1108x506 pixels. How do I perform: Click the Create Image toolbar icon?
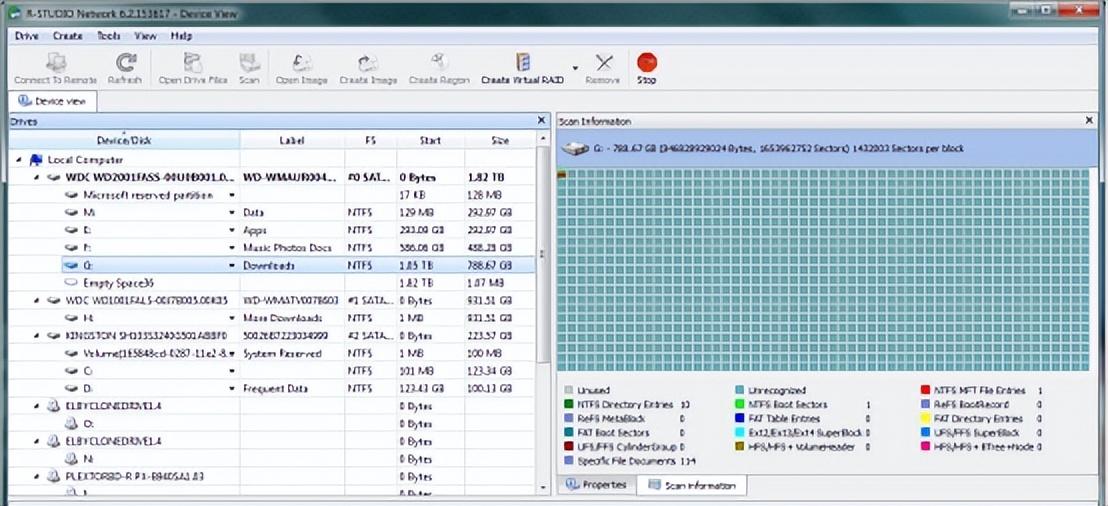click(x=368, y=62)
